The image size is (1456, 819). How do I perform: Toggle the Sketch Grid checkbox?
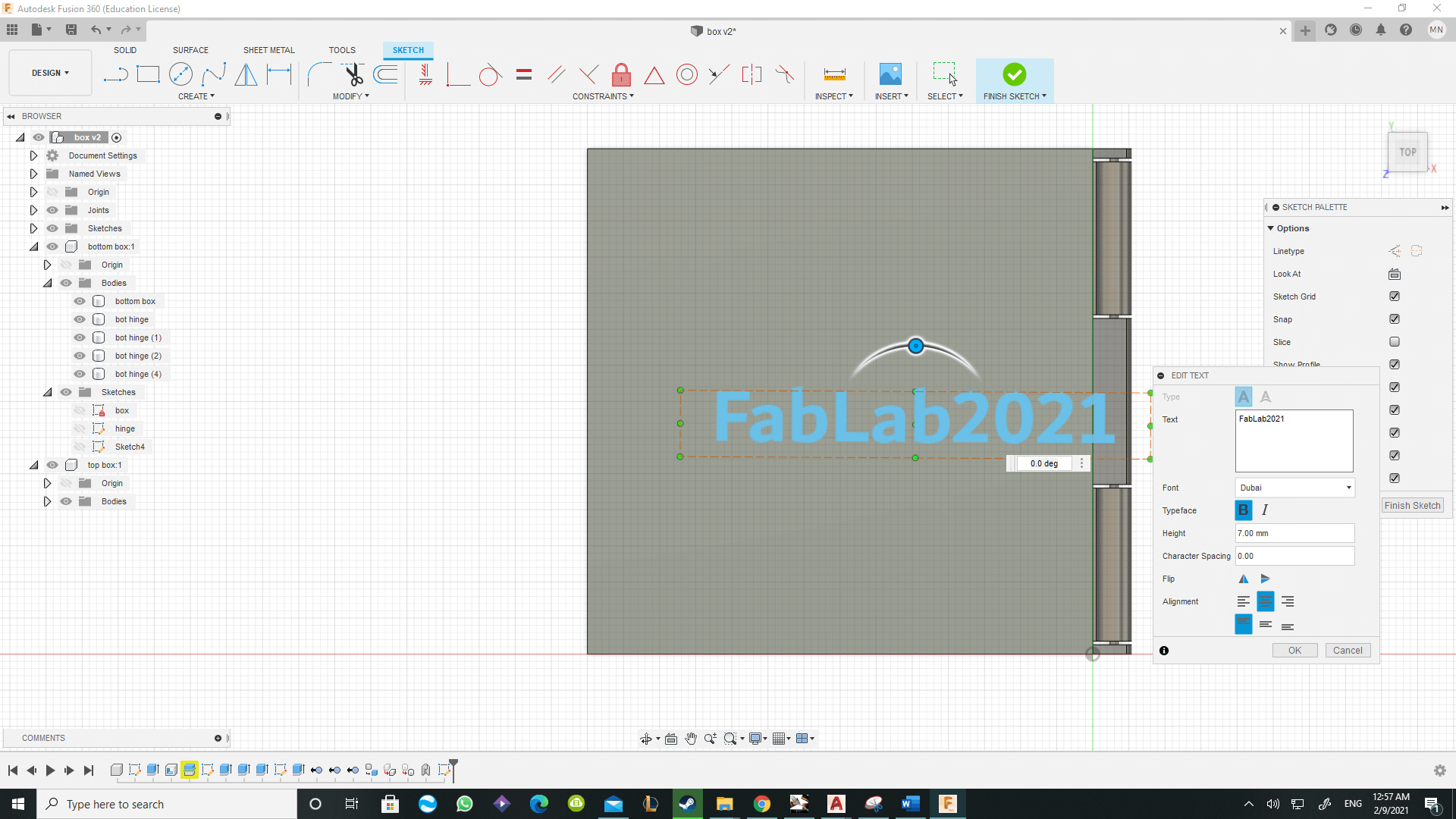[x=1394, y=297]
